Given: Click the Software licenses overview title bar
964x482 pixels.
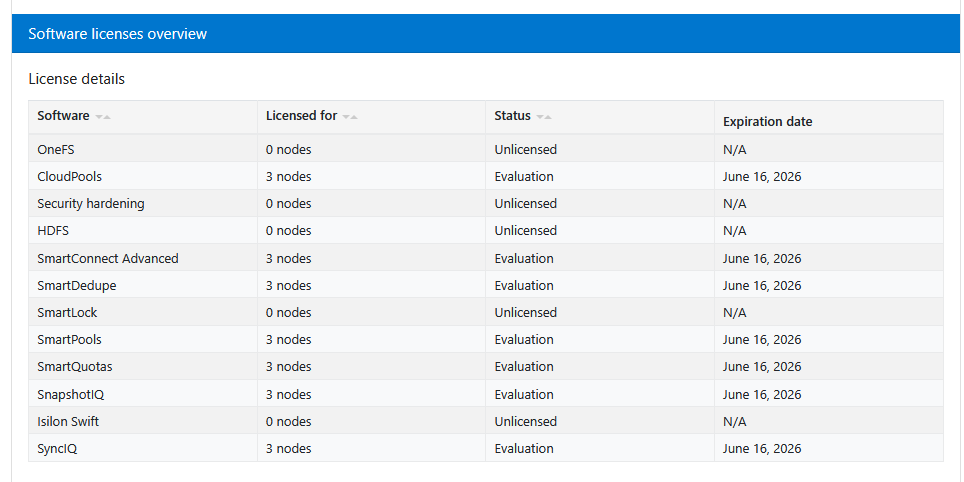Looking at the screenshot, I should pyautogui.click(x=486, y=34).
